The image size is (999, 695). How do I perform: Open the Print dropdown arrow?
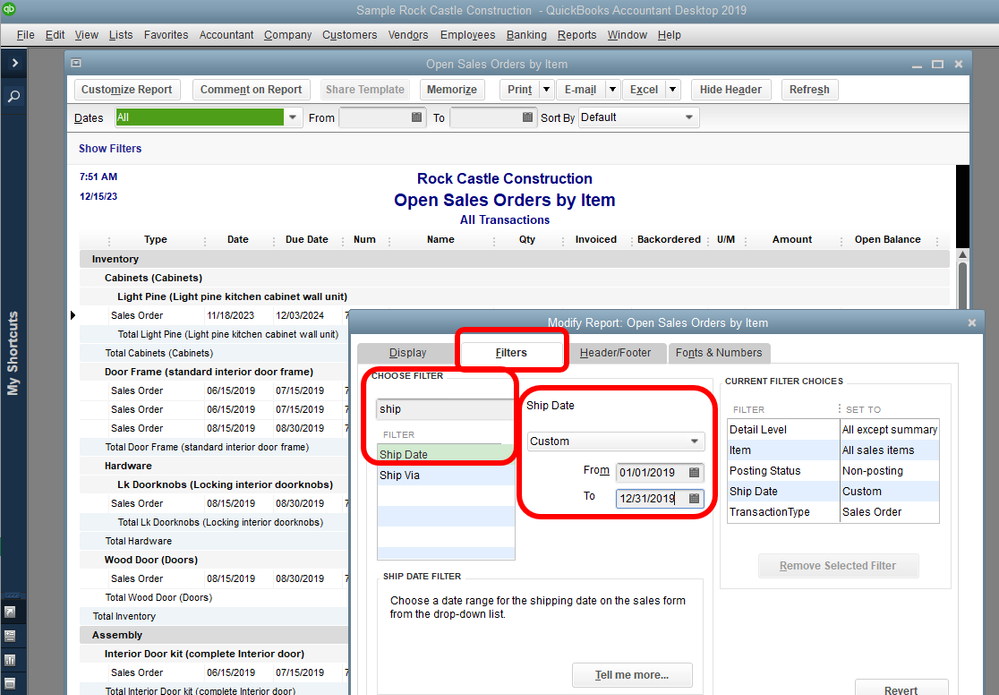click(x=546, y=90)
